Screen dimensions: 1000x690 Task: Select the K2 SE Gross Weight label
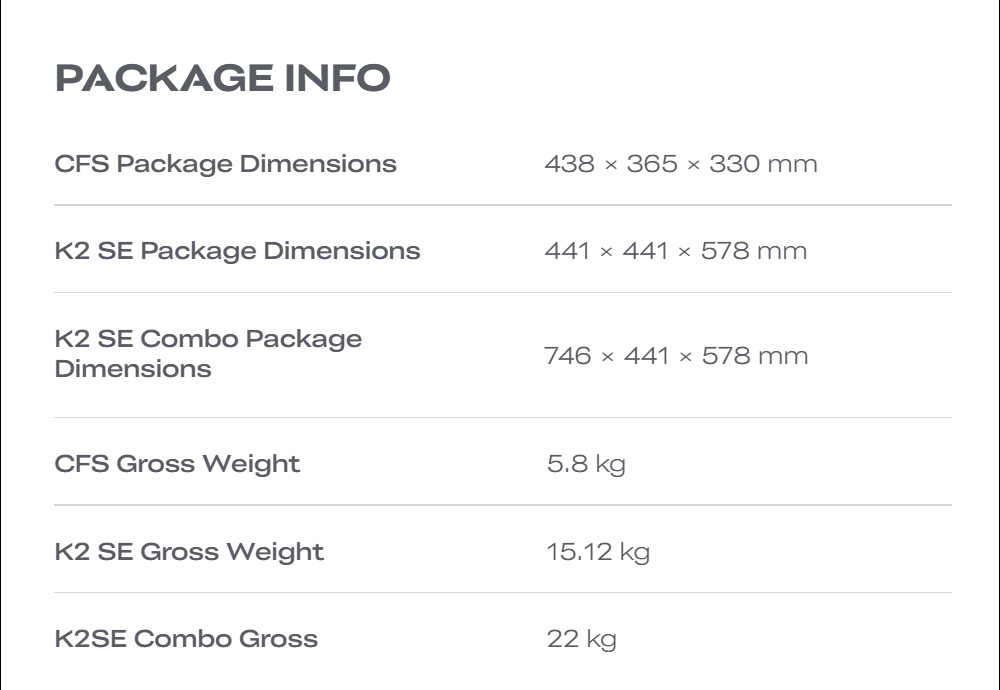[x=189, y=552]
